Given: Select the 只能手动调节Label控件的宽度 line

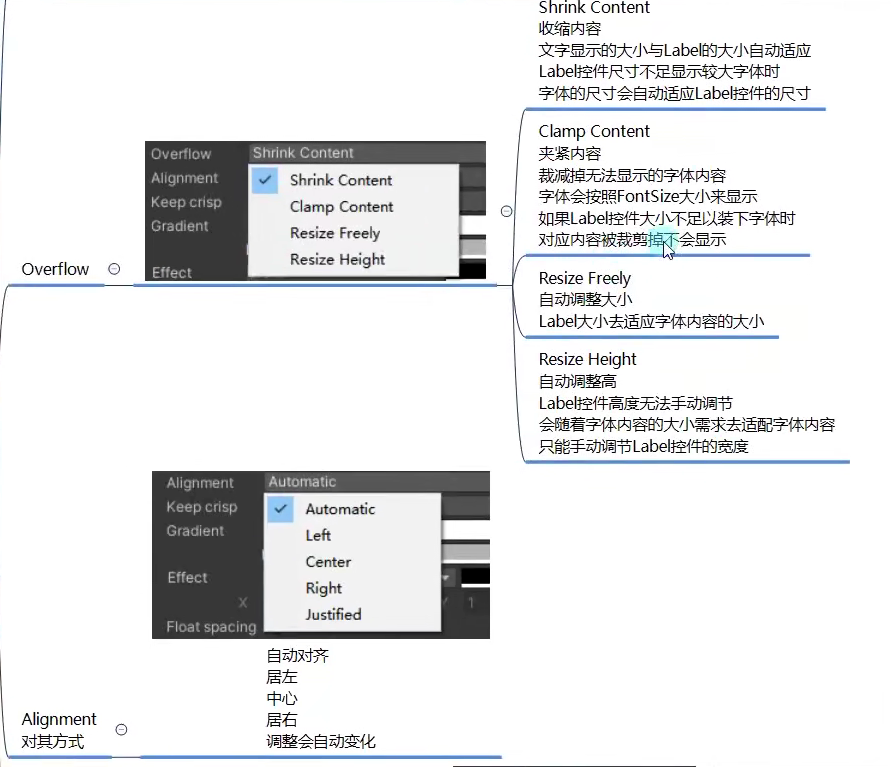Looking at the screenshot, I should (x=643, y=447).
